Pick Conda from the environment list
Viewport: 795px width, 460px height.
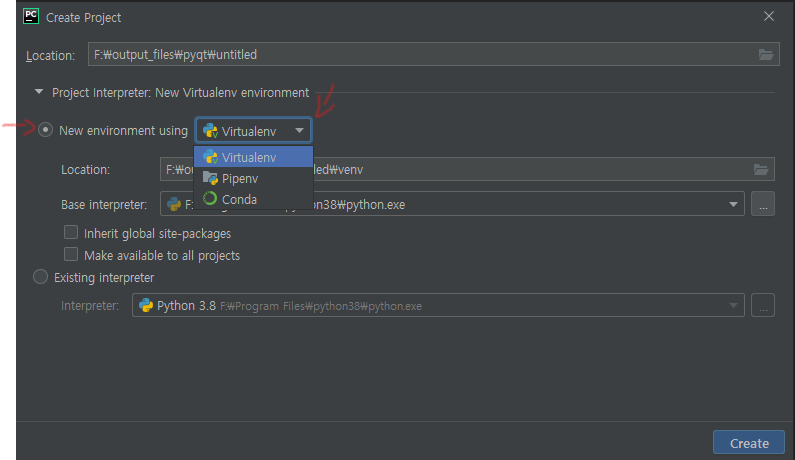pyautogui.click(x=254, y=199)
